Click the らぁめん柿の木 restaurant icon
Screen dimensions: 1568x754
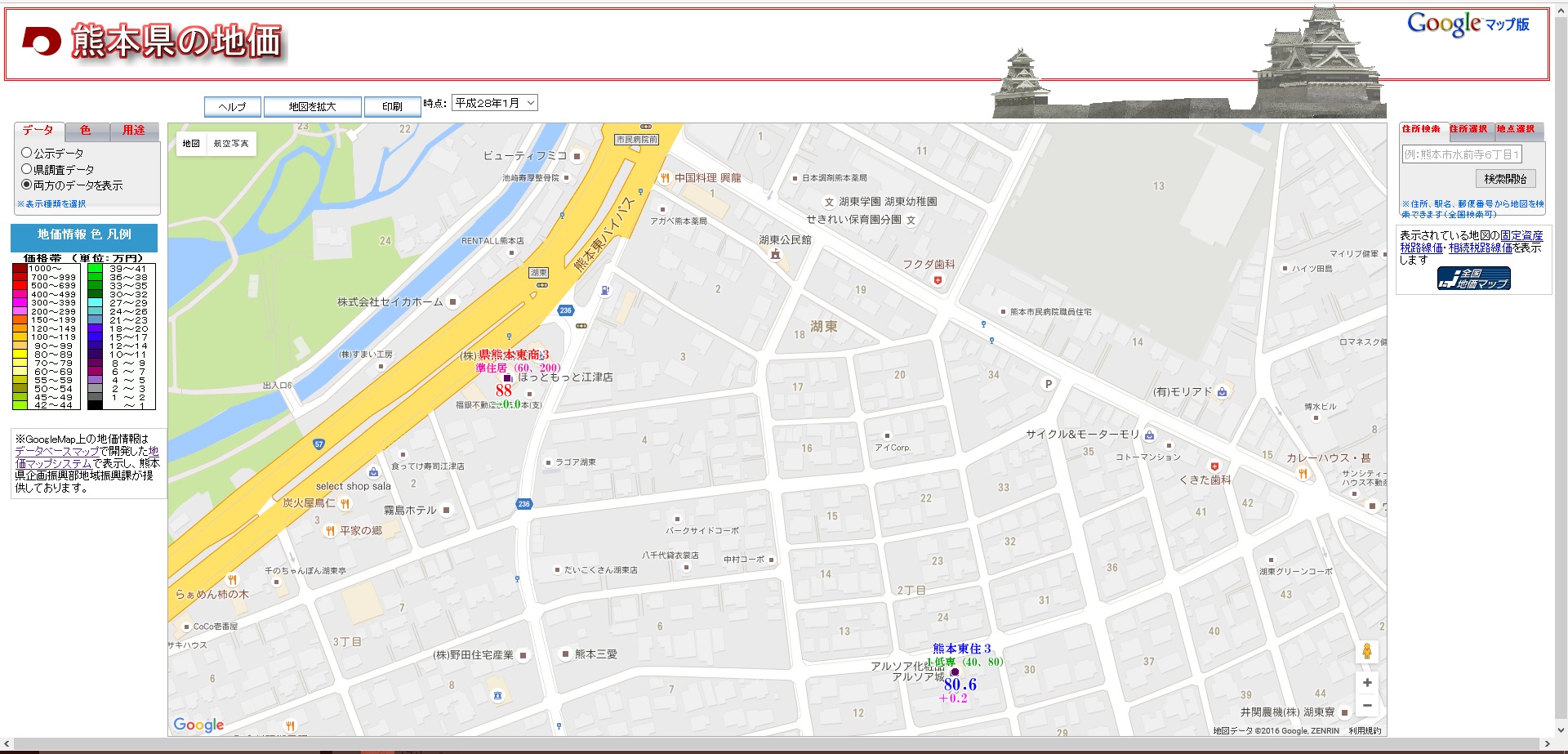point(232,581)
